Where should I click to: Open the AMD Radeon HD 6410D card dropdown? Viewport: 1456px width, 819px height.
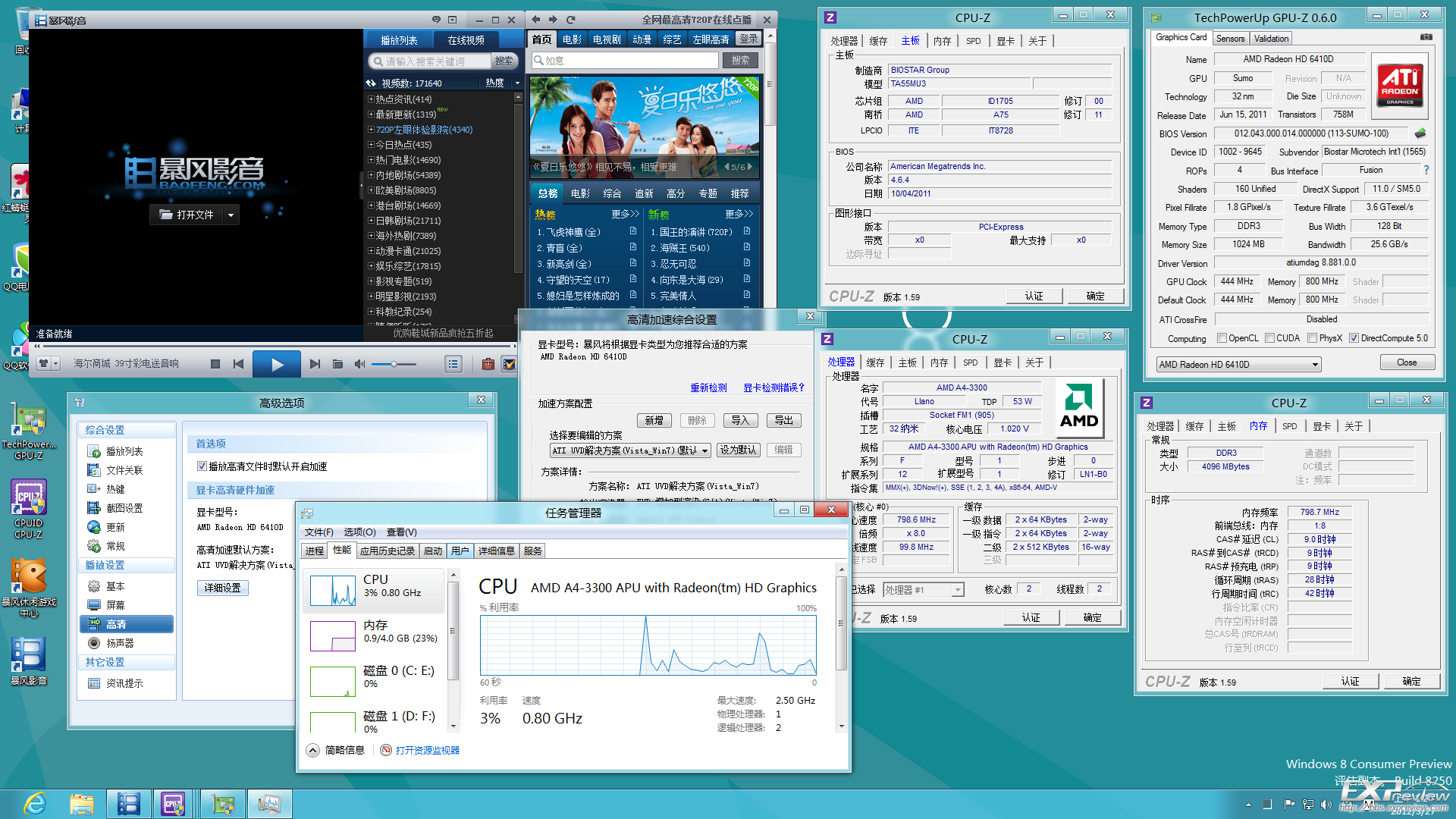pyautogui.click(x=1315, y=365)
